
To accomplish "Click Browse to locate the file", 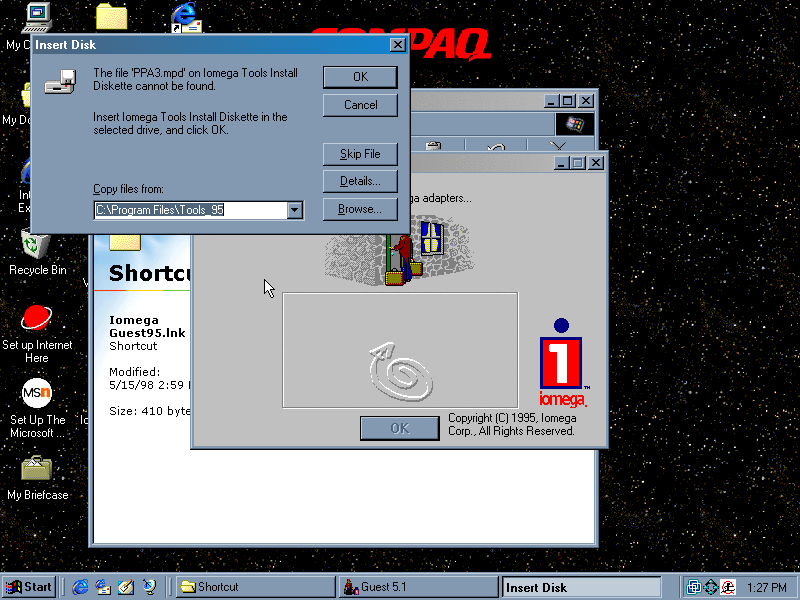I will pyautogui.click(x=360, y=209).
